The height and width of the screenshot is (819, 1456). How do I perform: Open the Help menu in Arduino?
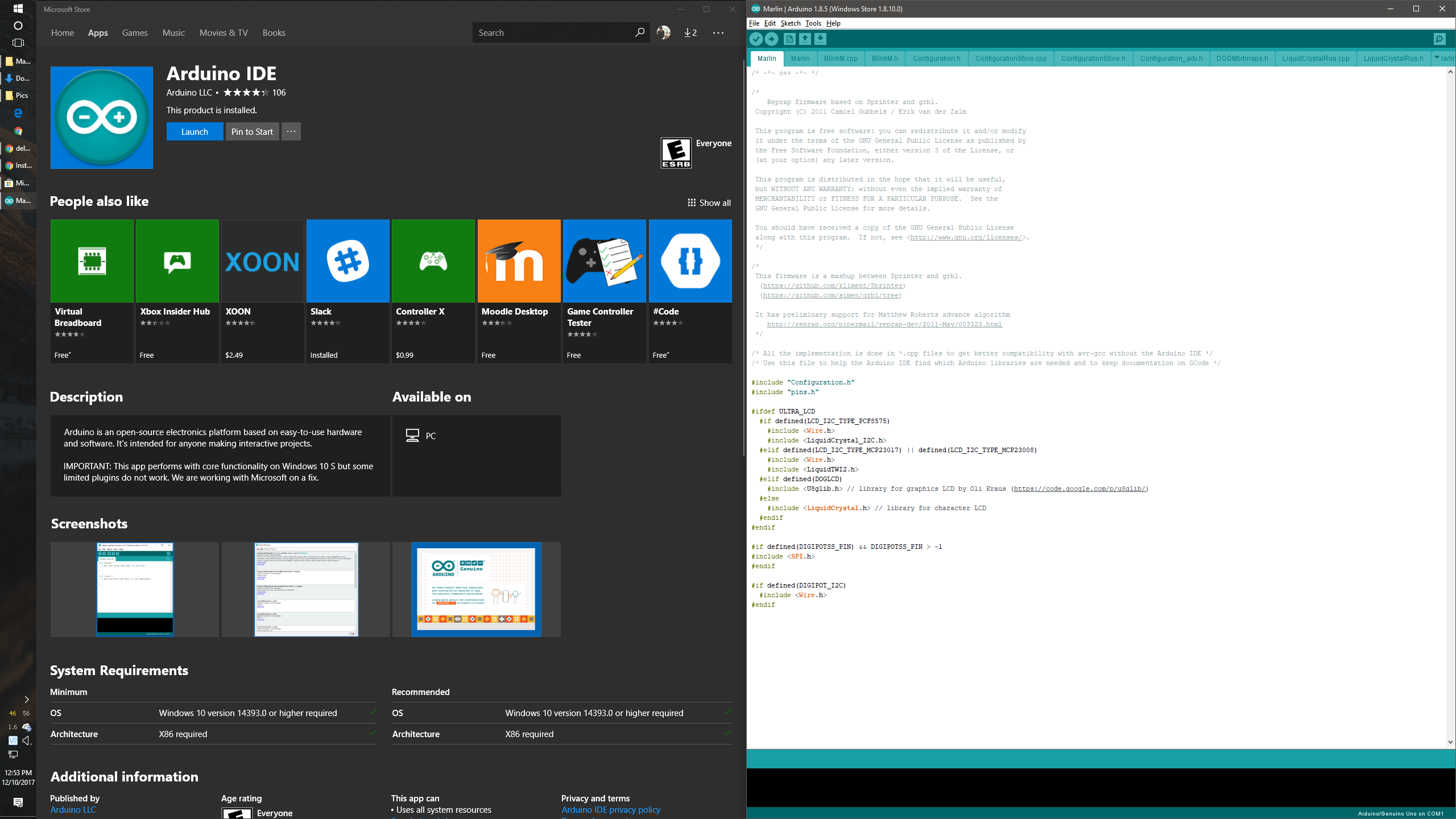coord(833,23)
